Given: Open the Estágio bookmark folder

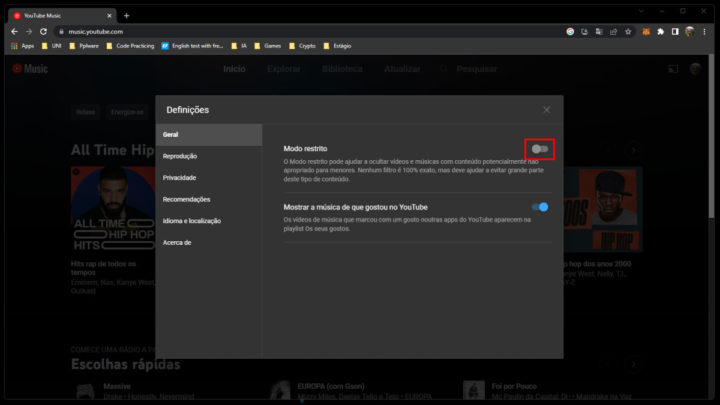Looking at the screenshot, I should (338, 46).
